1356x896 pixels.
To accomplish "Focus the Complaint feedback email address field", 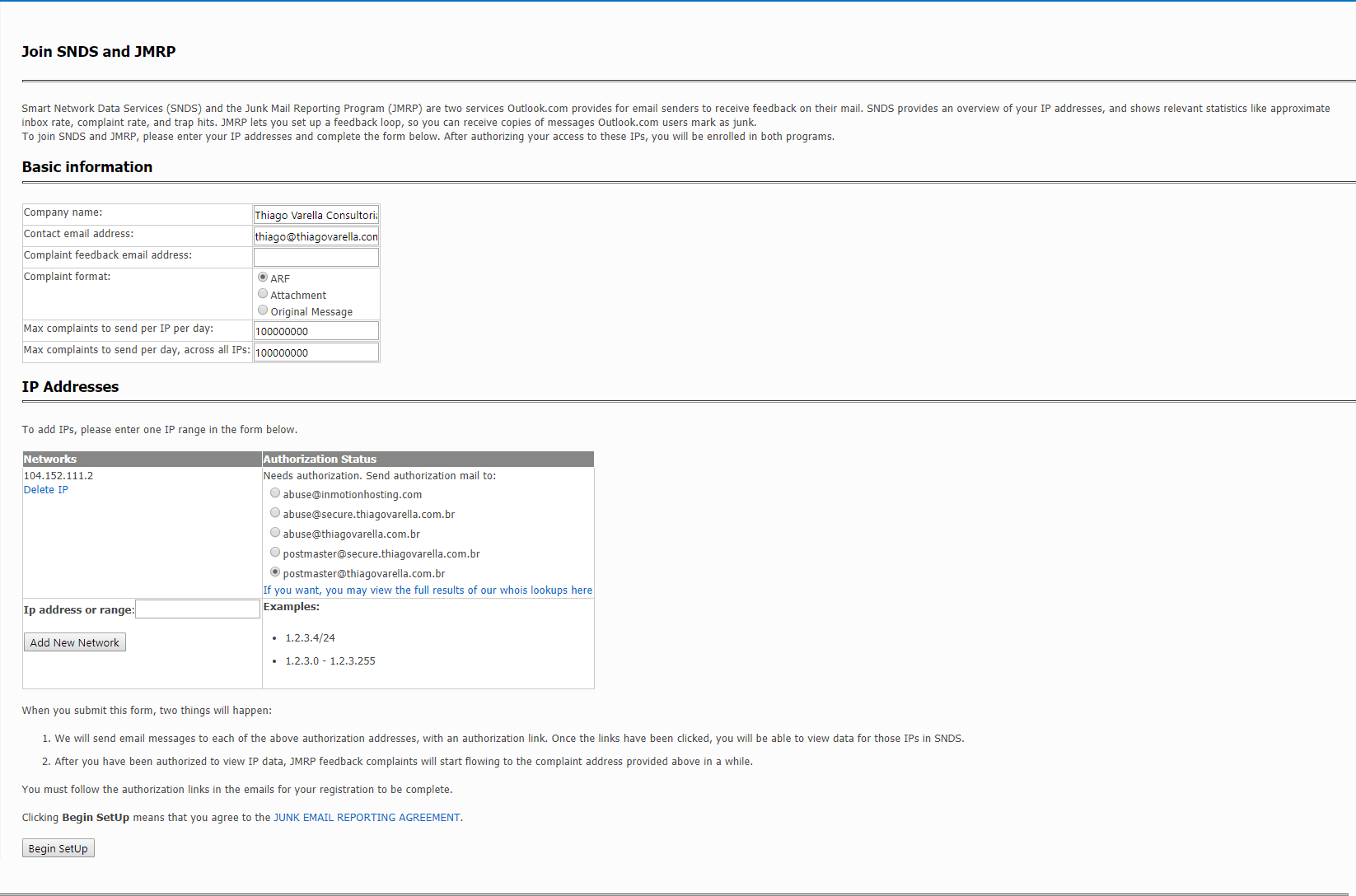I will (316, 258).
